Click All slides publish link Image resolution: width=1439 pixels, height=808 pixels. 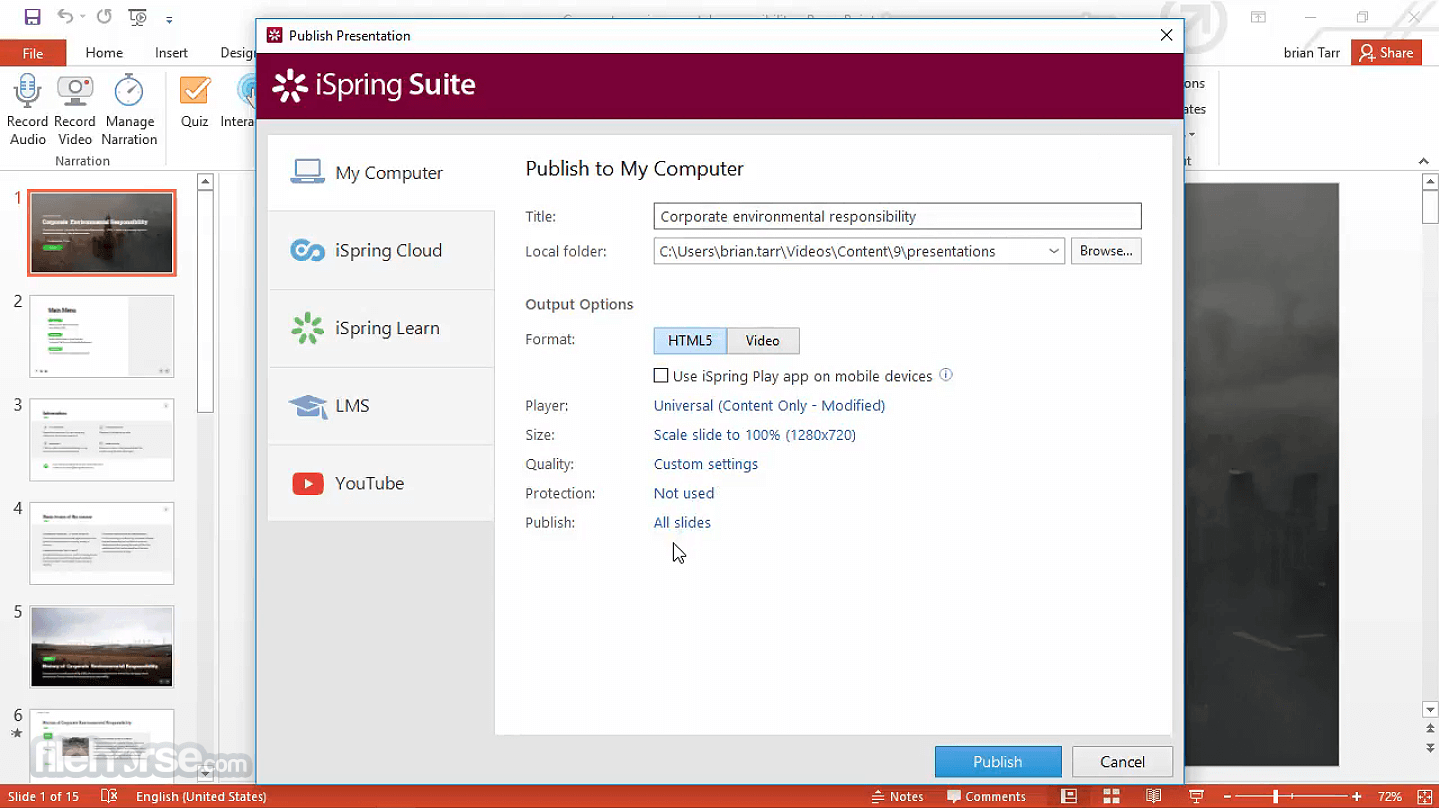tap(682, 522)
